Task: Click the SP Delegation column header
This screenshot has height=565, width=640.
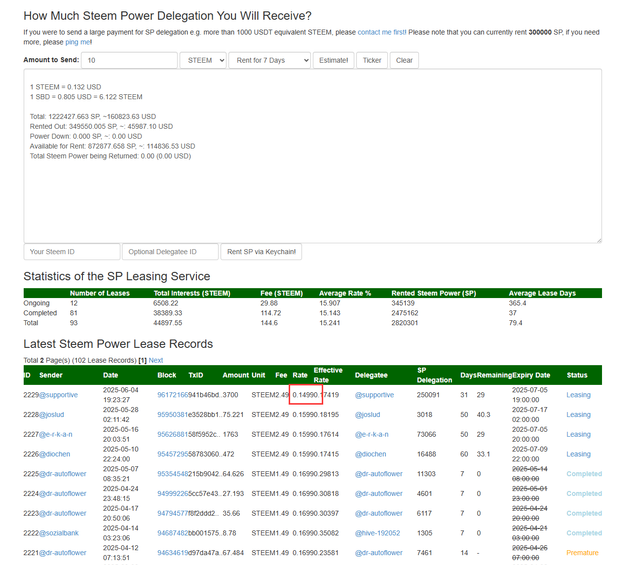Action: click(x=434, y=375)
